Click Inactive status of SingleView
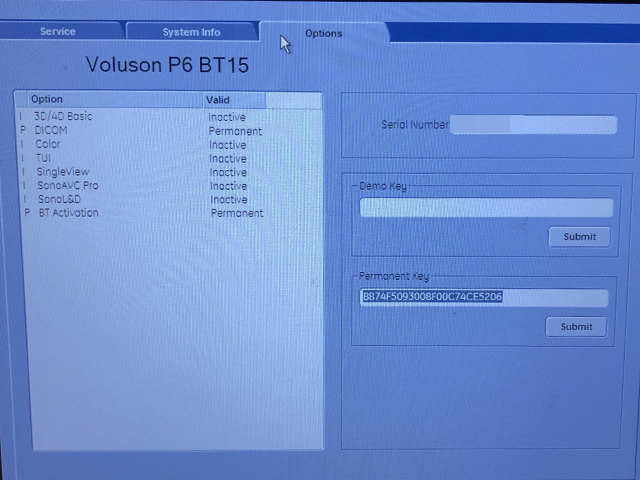 (228, 172)
